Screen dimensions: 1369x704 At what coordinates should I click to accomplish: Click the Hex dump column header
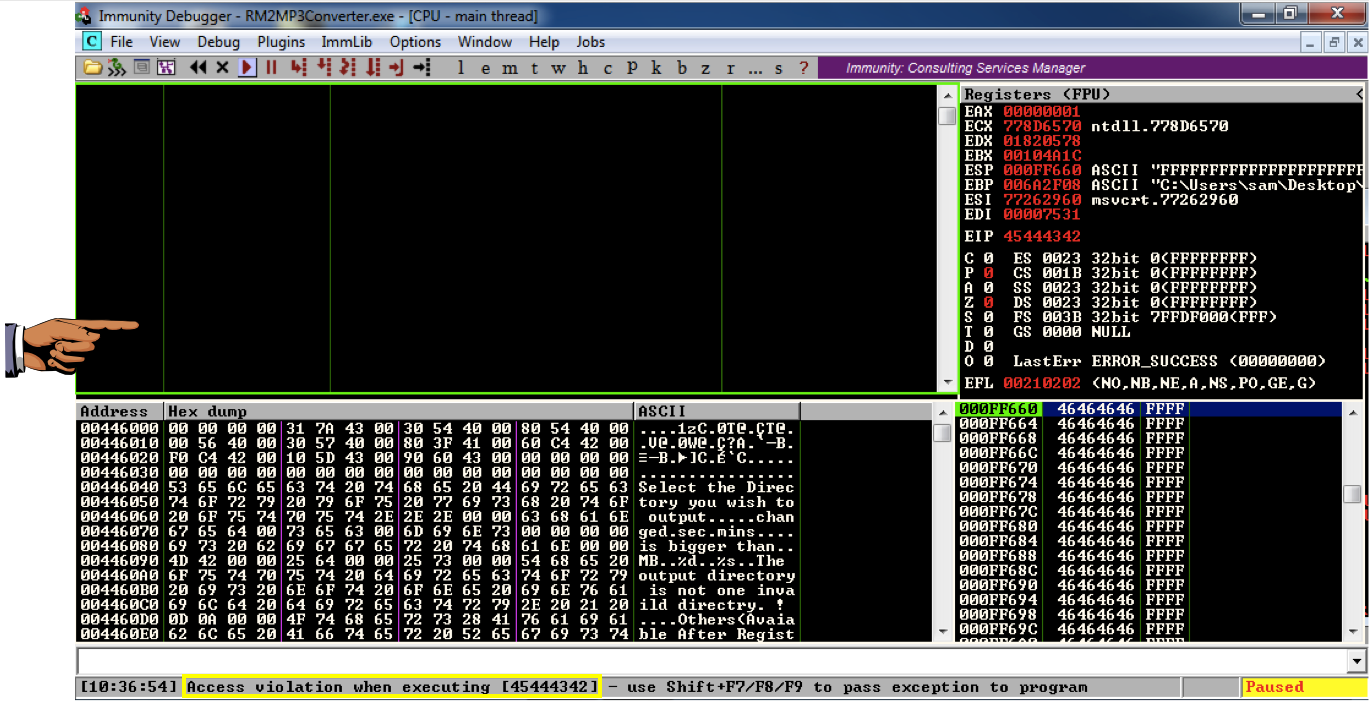click(x=400, y=412)
